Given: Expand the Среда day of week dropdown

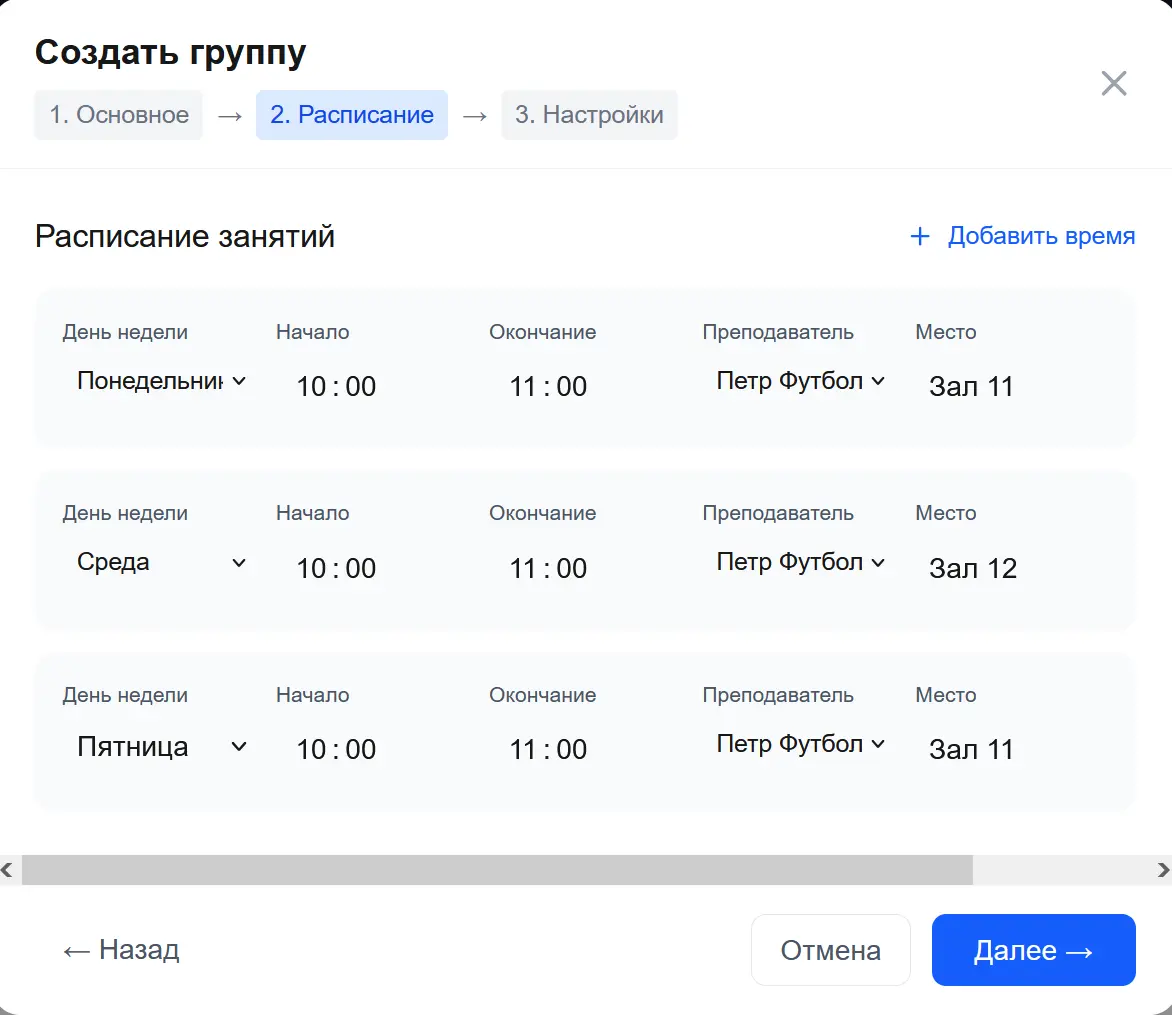Looking at the screenshot, I should tap(160, 563).
